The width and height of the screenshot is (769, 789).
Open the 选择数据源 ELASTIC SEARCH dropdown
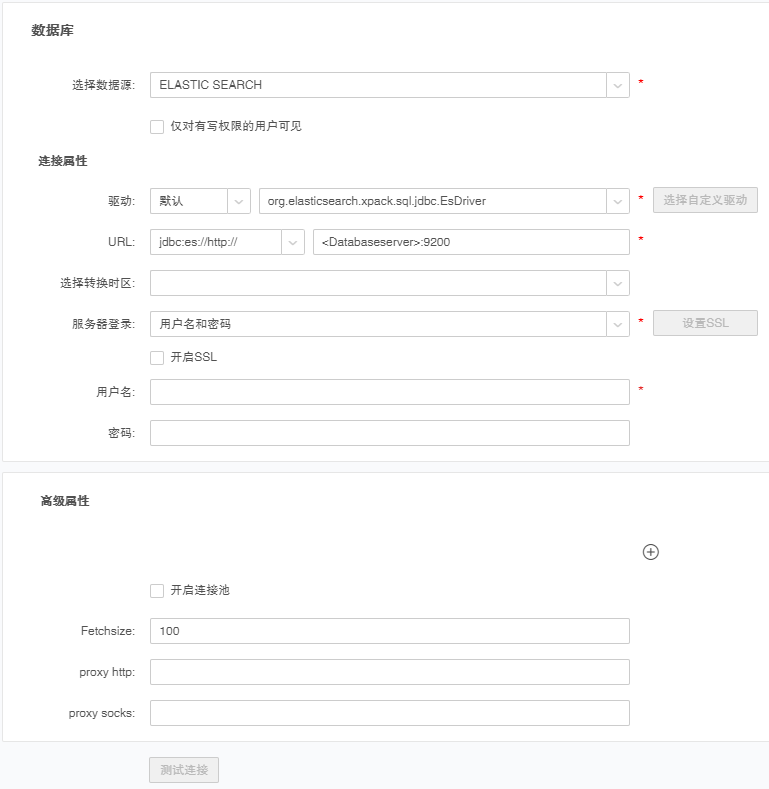(x=390, y=85)
